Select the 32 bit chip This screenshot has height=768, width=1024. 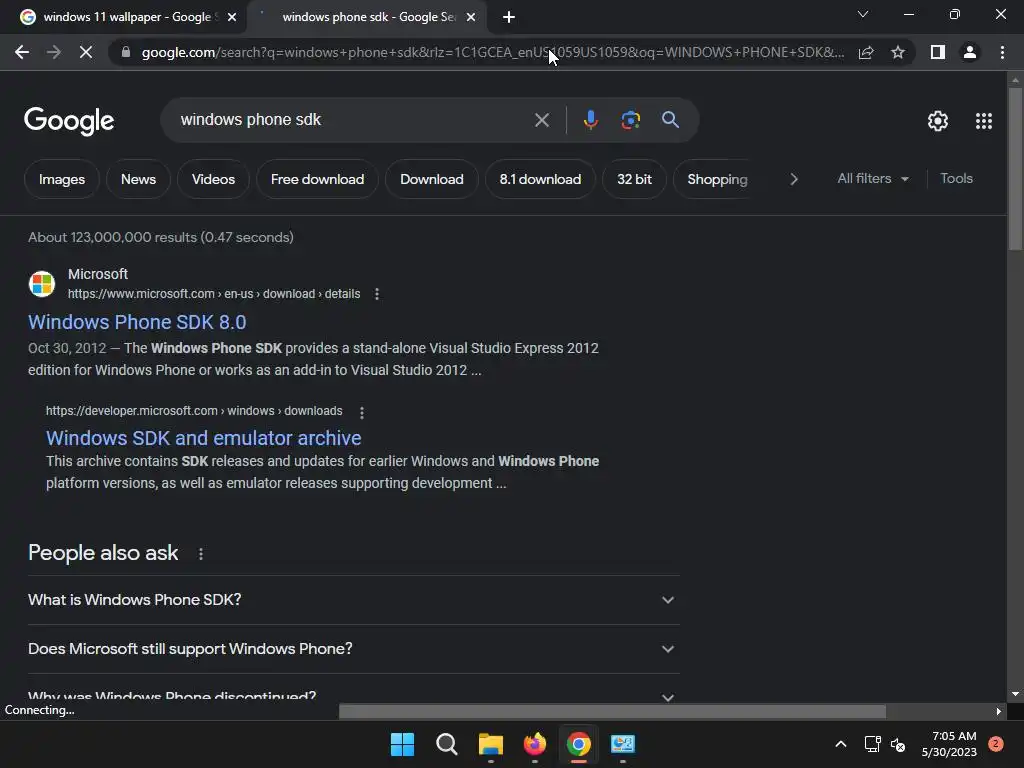tap(634, 179)
